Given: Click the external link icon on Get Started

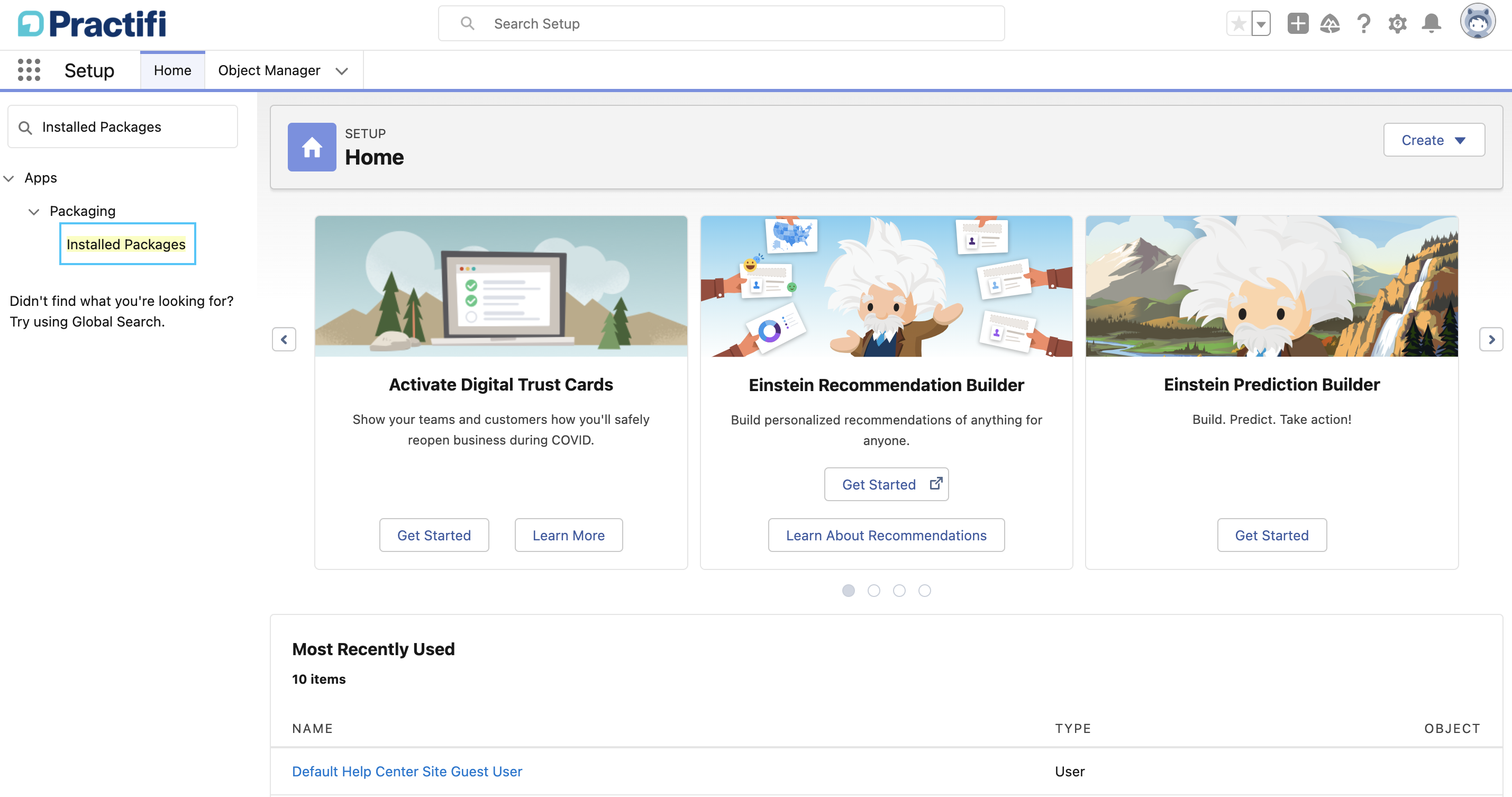Looking at the screenshot, I should click(936, 483).
